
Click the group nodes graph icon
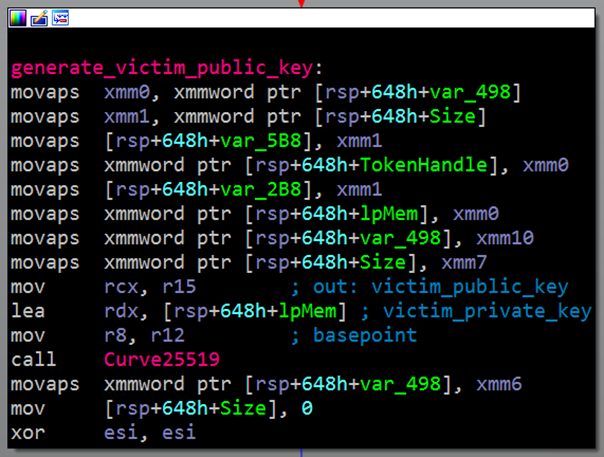(x=60, y=18)
